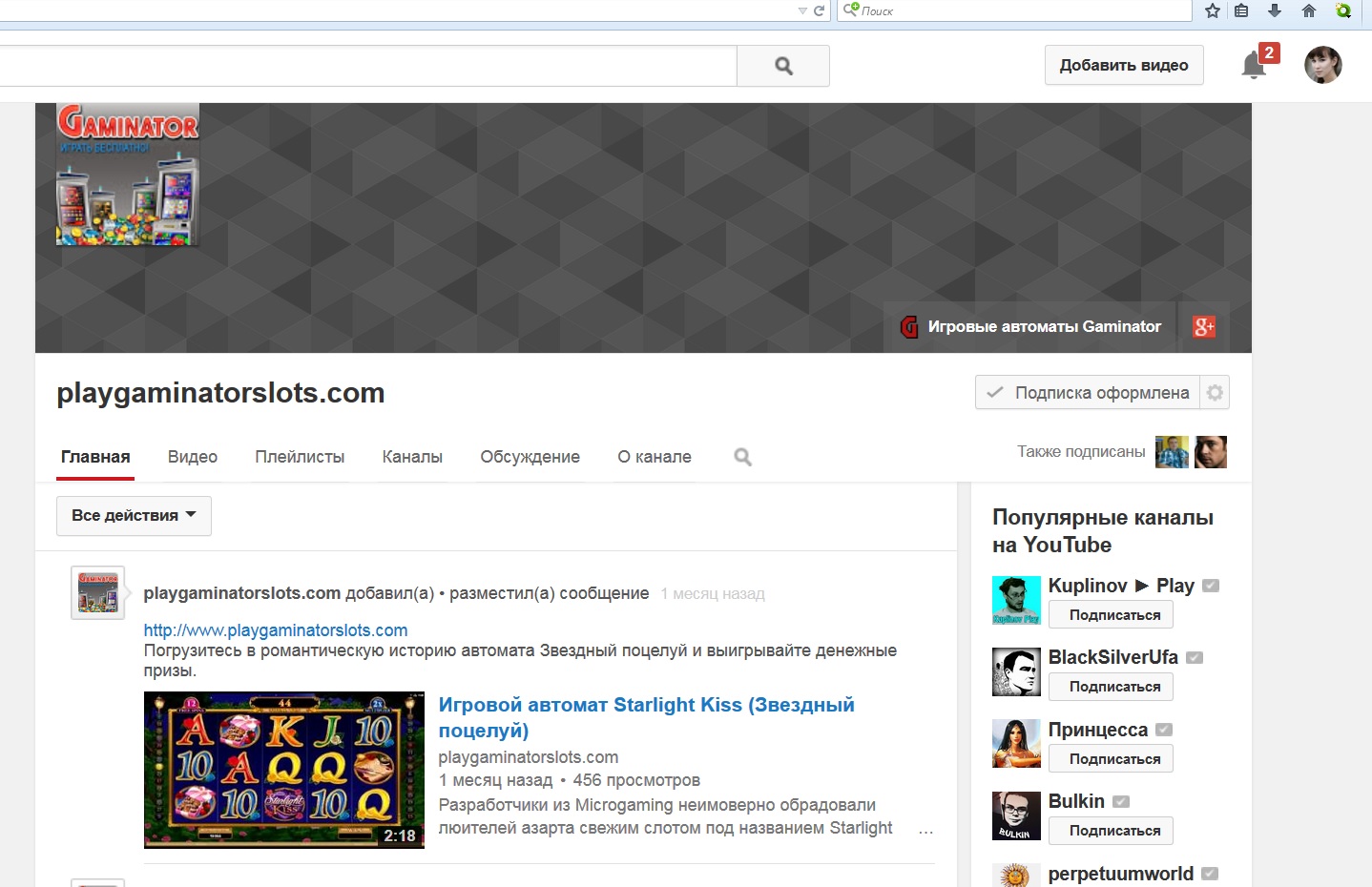The width and height of the screenshot is (1372, 887).
Task: Switch to the Видео tab
Action: click(193, 457)
